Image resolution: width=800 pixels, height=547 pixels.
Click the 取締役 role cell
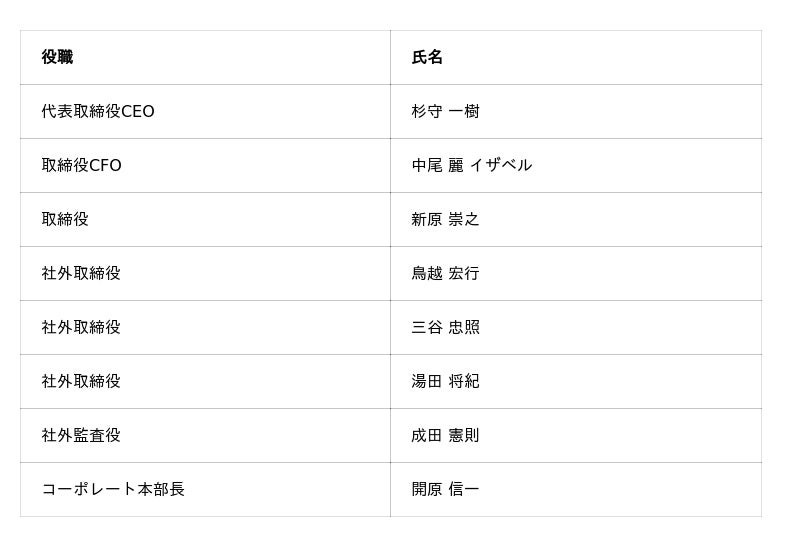(65, 220)
